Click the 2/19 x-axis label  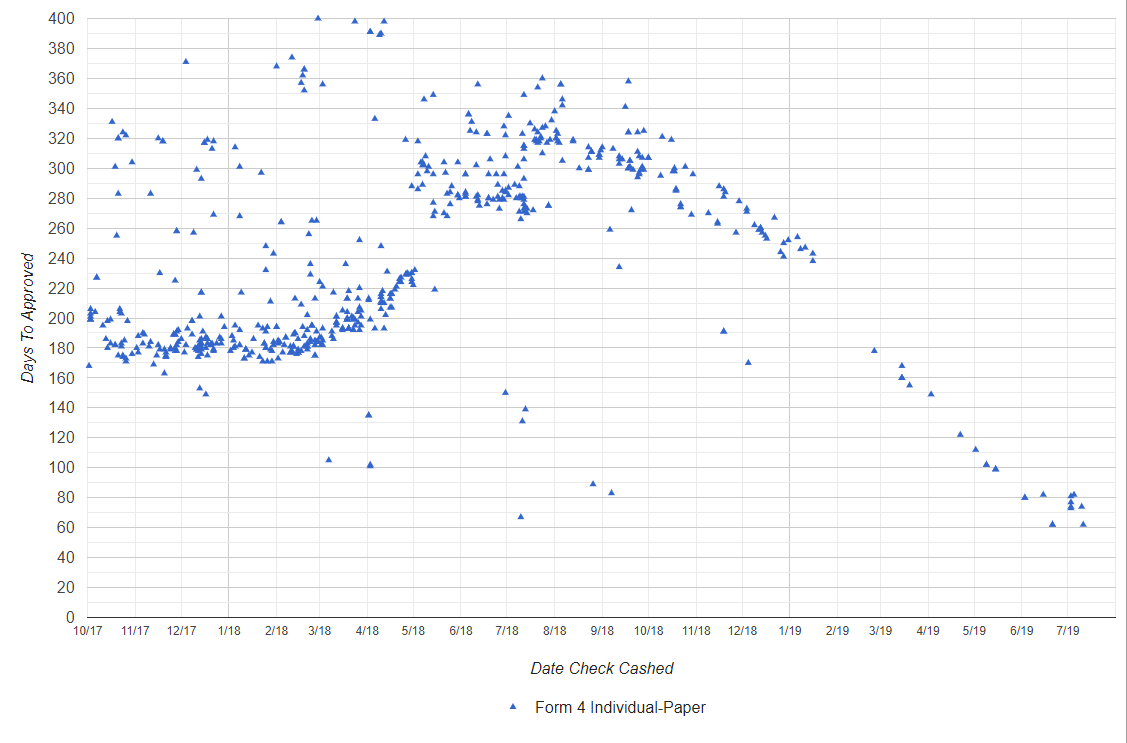coord(837,631)
